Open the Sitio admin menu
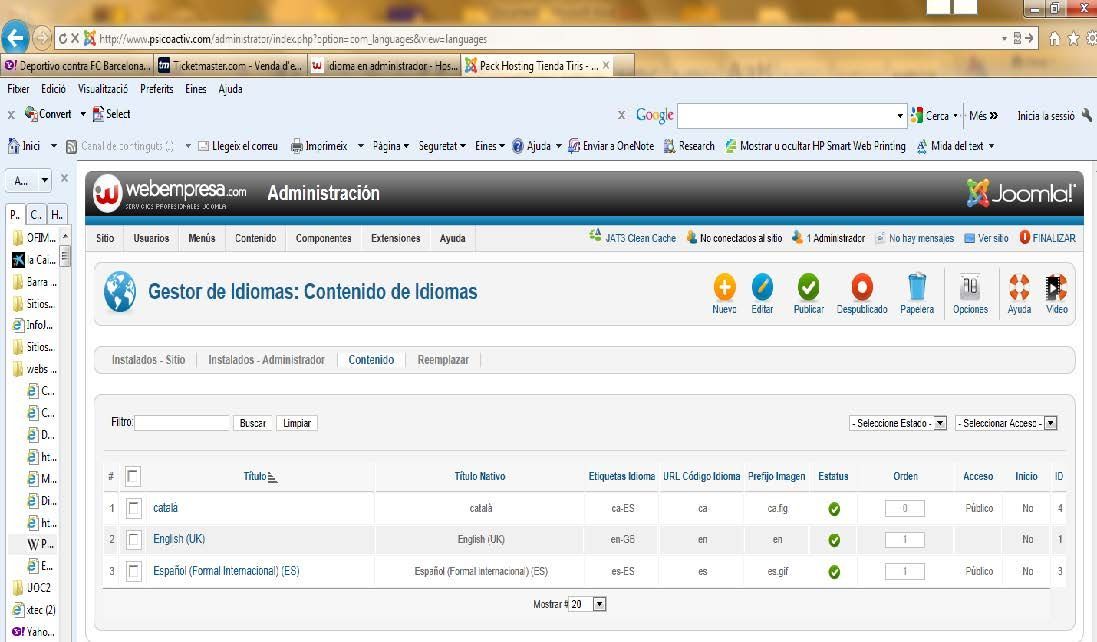This screenshot has width=1097, height=642. 105,238
